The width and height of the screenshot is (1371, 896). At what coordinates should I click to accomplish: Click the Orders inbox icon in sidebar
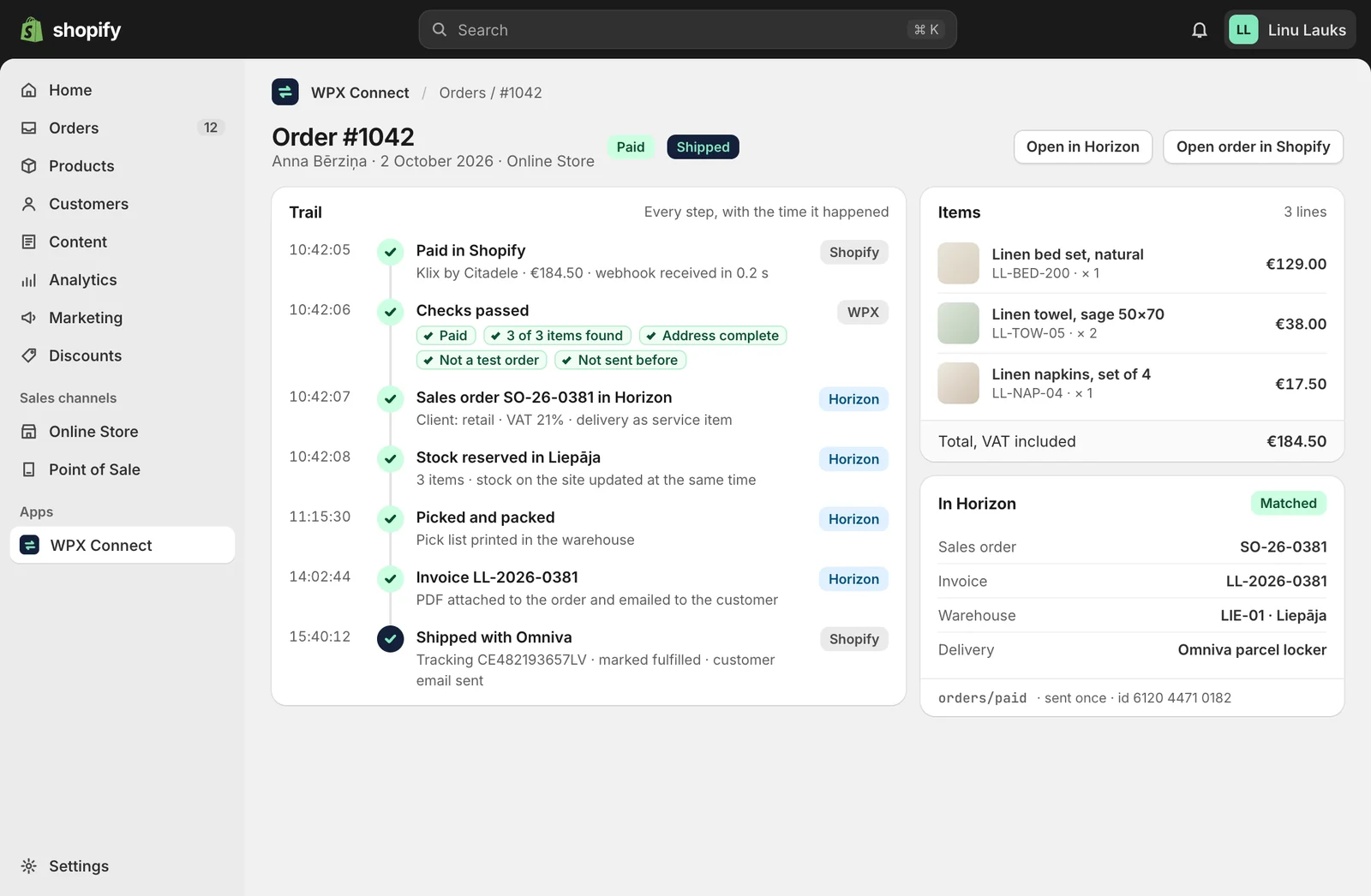(29, 128)
